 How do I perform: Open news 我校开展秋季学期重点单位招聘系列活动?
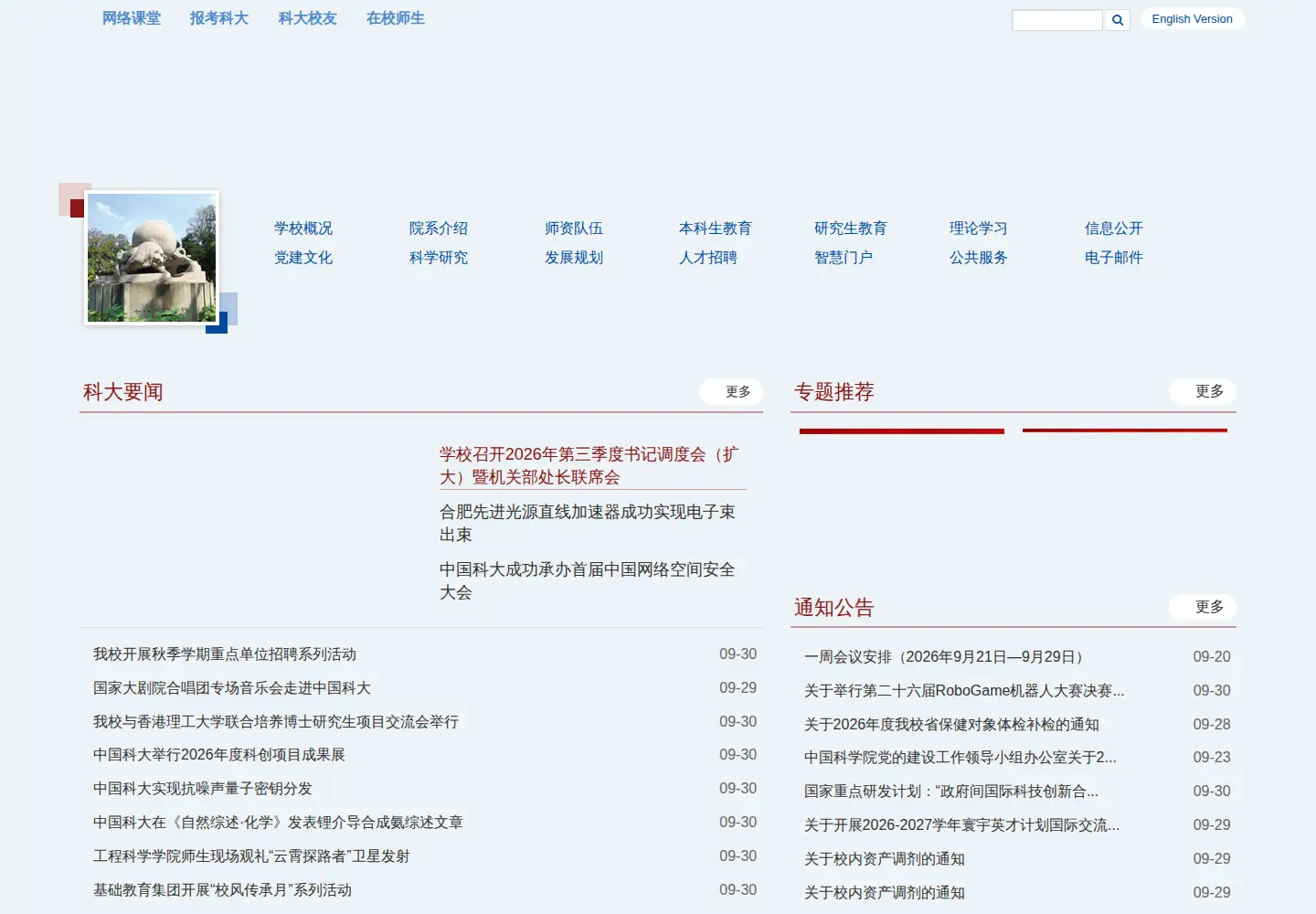click(225, 654)
